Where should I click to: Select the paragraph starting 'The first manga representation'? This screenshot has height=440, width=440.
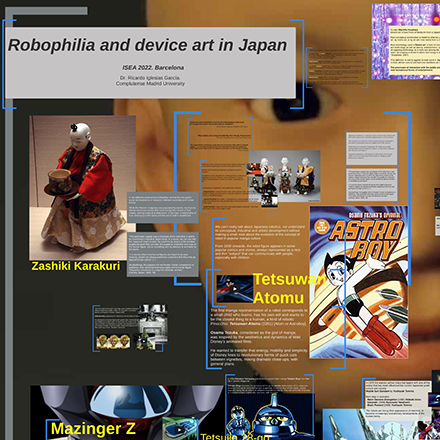point(259,317)
